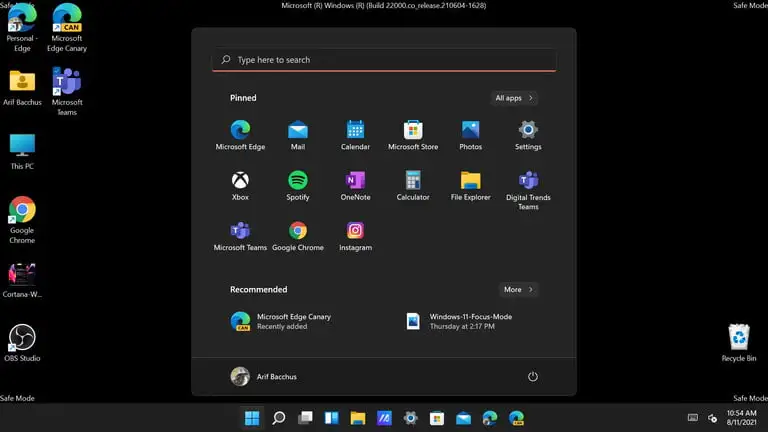Open recently added Microsoft Edge Canary
This screenshot has width=768, height=432.
coord(281,321)
